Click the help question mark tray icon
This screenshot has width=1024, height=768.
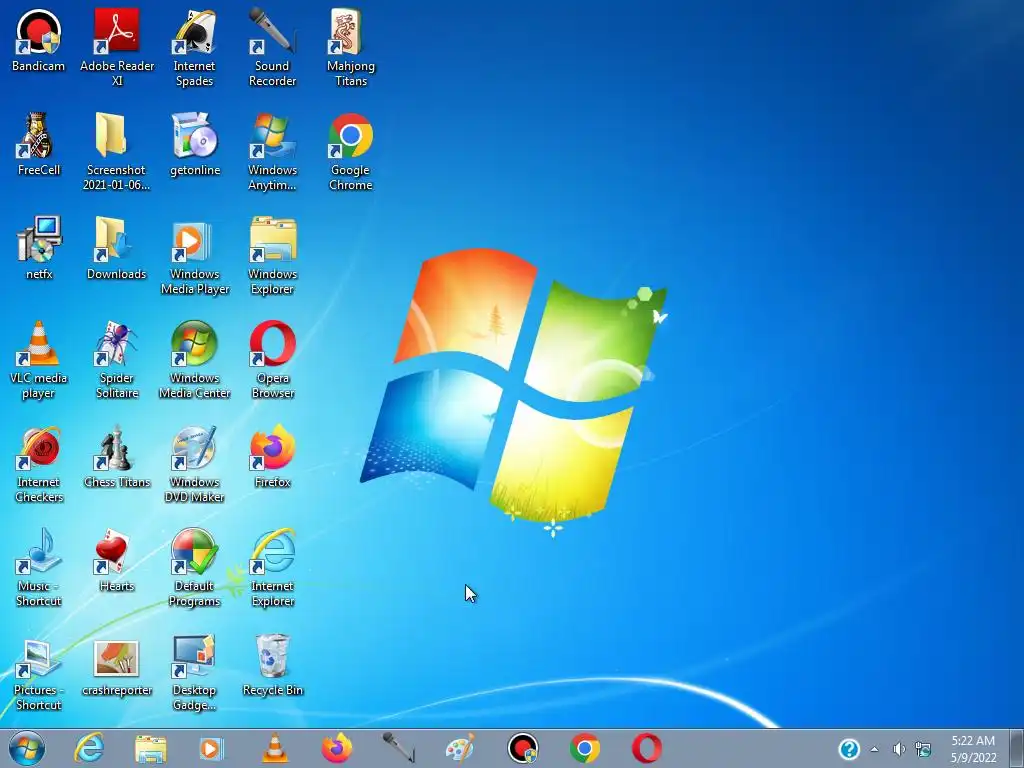(x=849, y=749)
